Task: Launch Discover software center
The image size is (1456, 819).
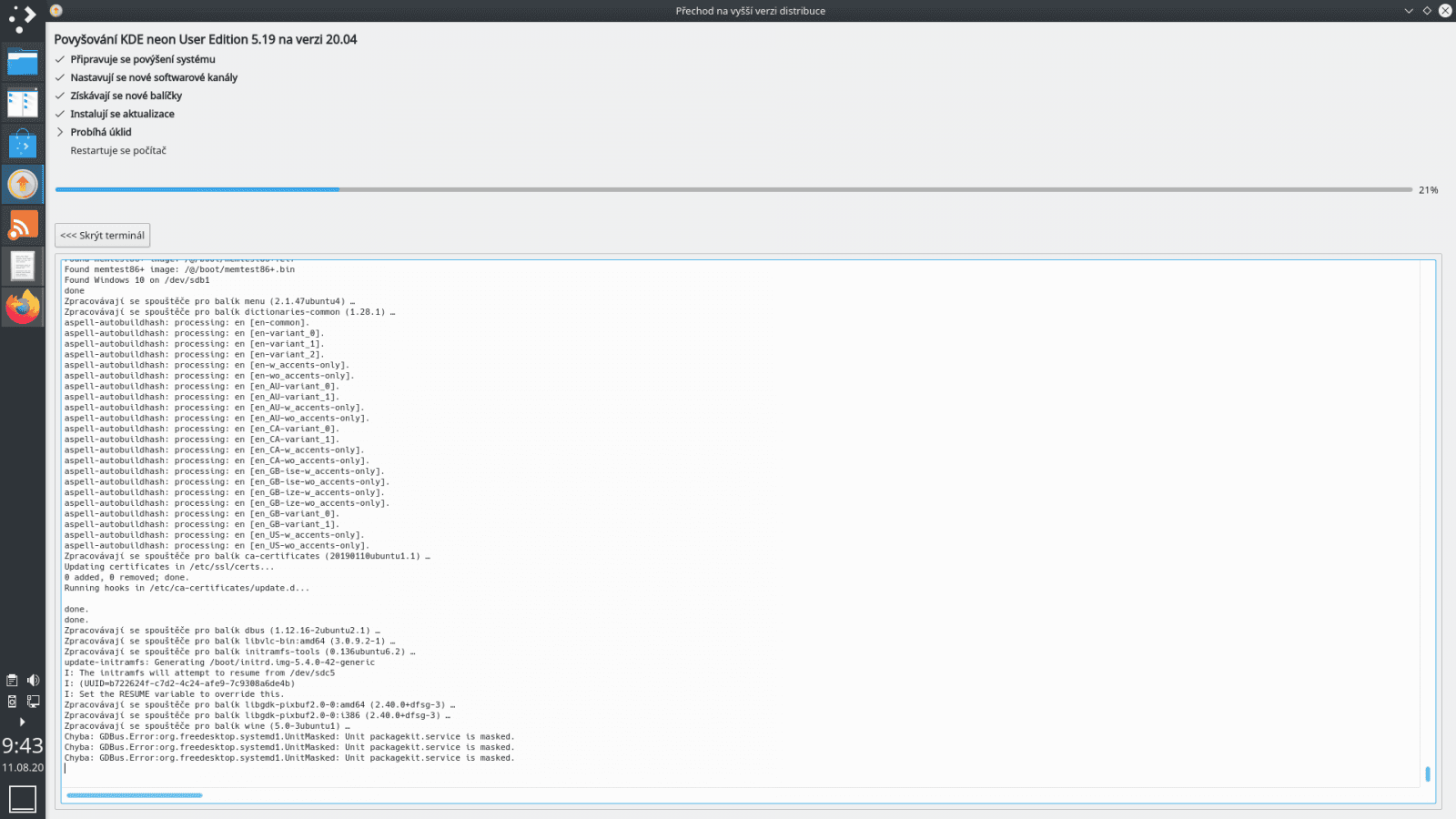Action: click(23, 142)
